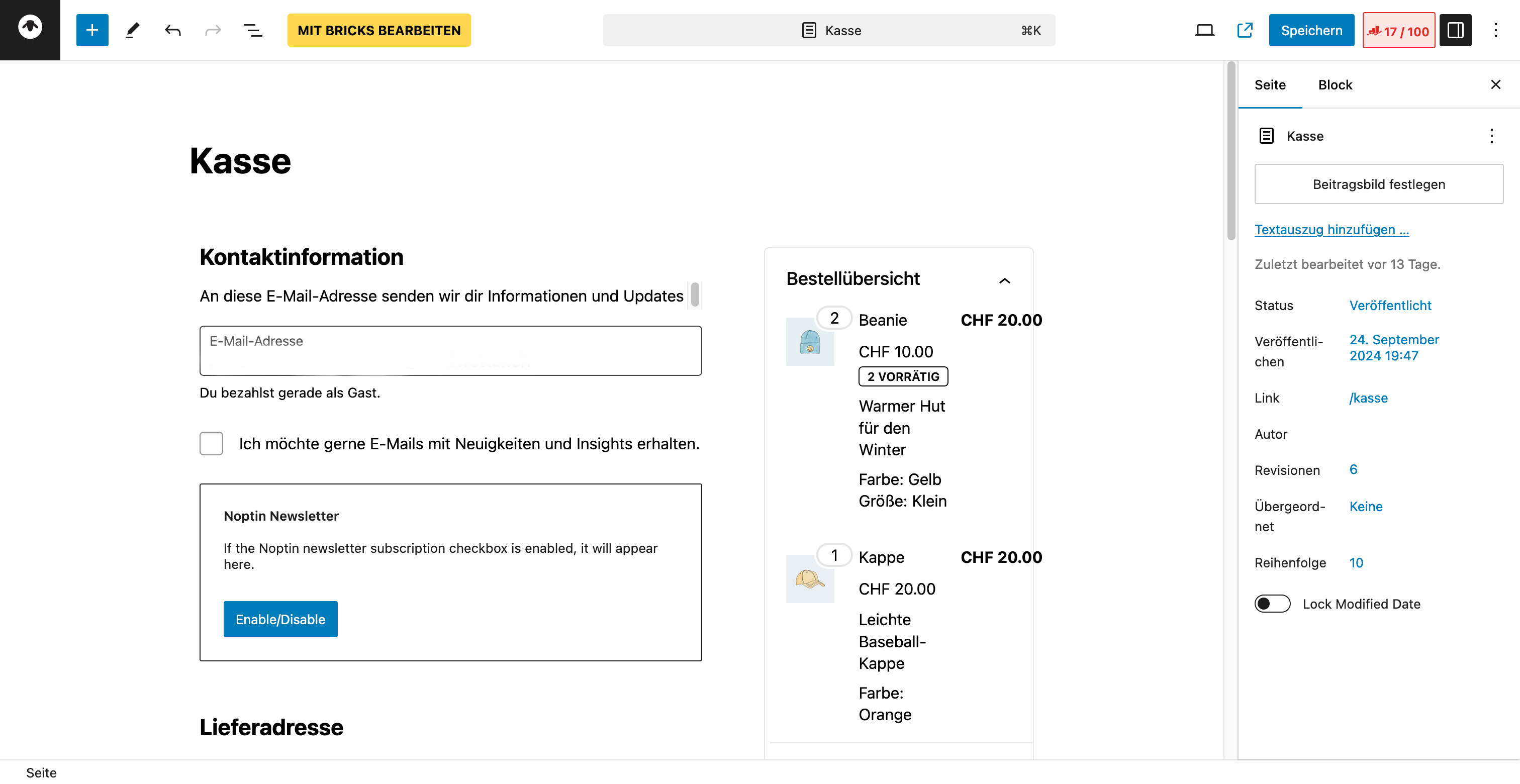
Task: Collapse the Bestellübersicht section
Action: [x=1004, y=280]
